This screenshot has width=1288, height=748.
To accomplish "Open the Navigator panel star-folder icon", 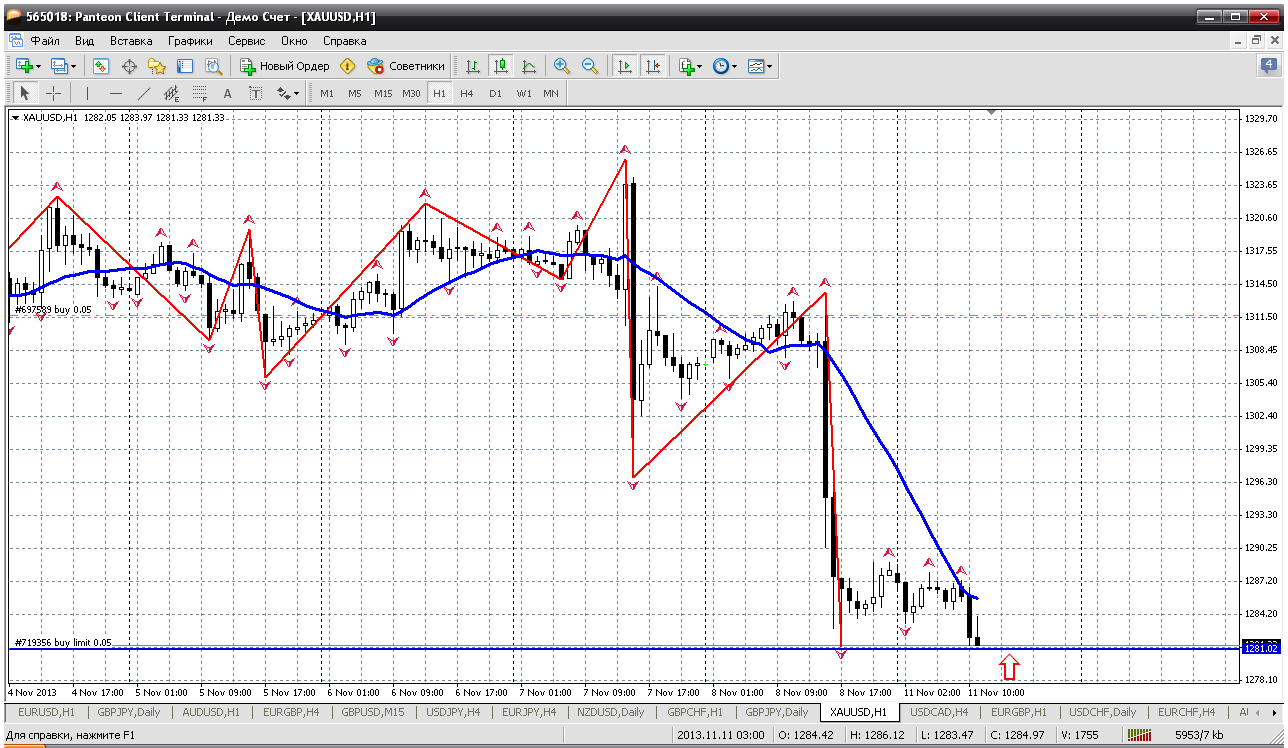I will click(x=157, y=66).
